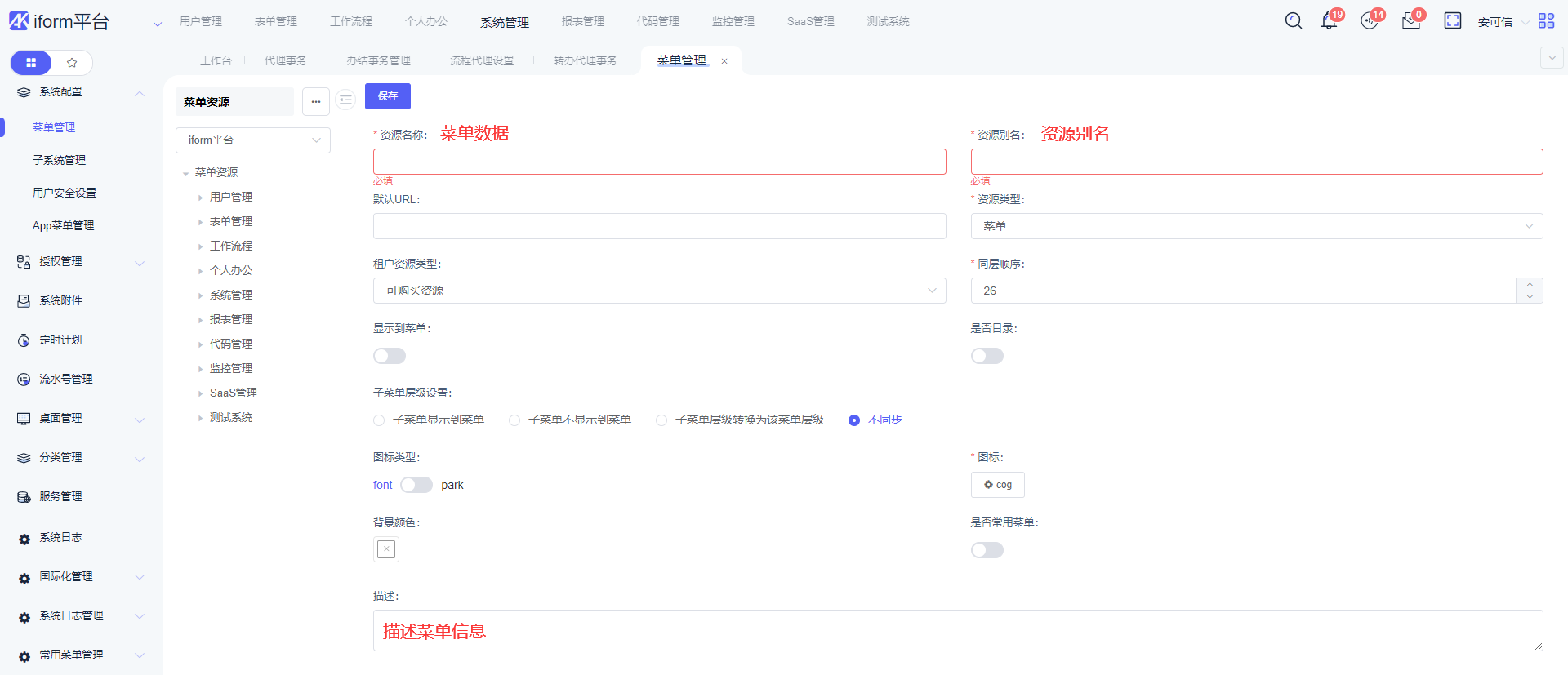Click the 默认URL input field
Viewport: 1568px width, 675px height.
click(x=659, y=226)
